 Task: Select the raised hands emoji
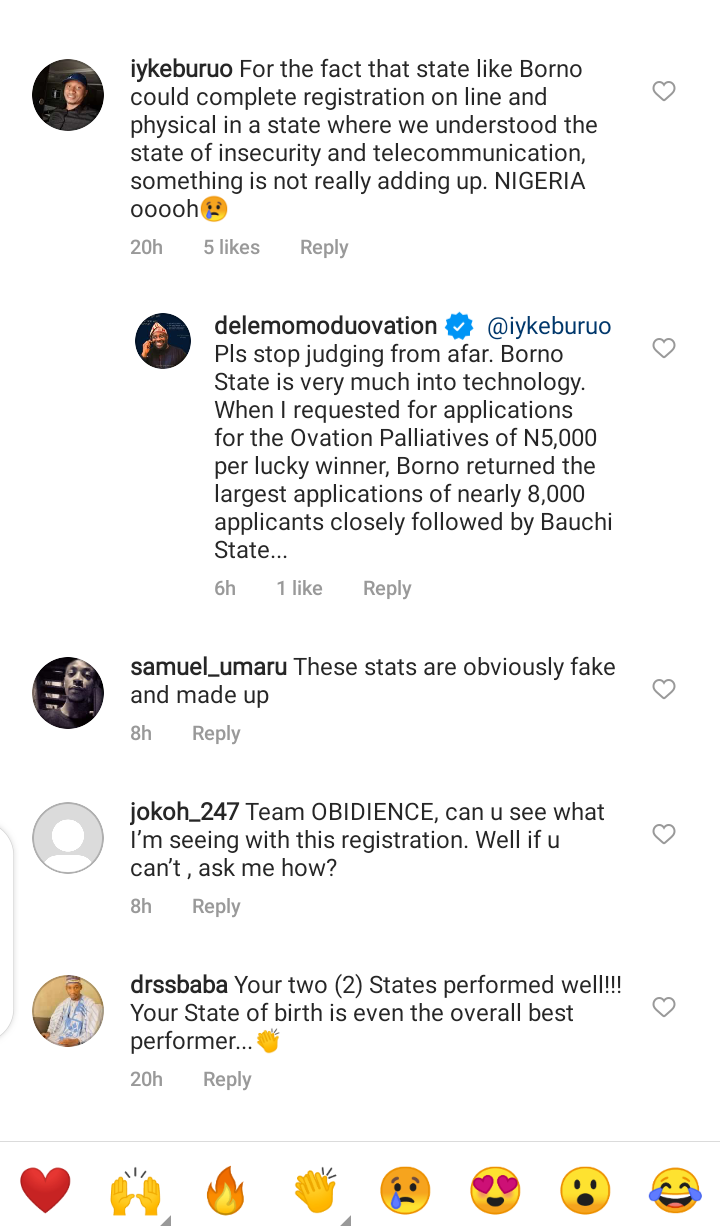tap(134, 1190)
